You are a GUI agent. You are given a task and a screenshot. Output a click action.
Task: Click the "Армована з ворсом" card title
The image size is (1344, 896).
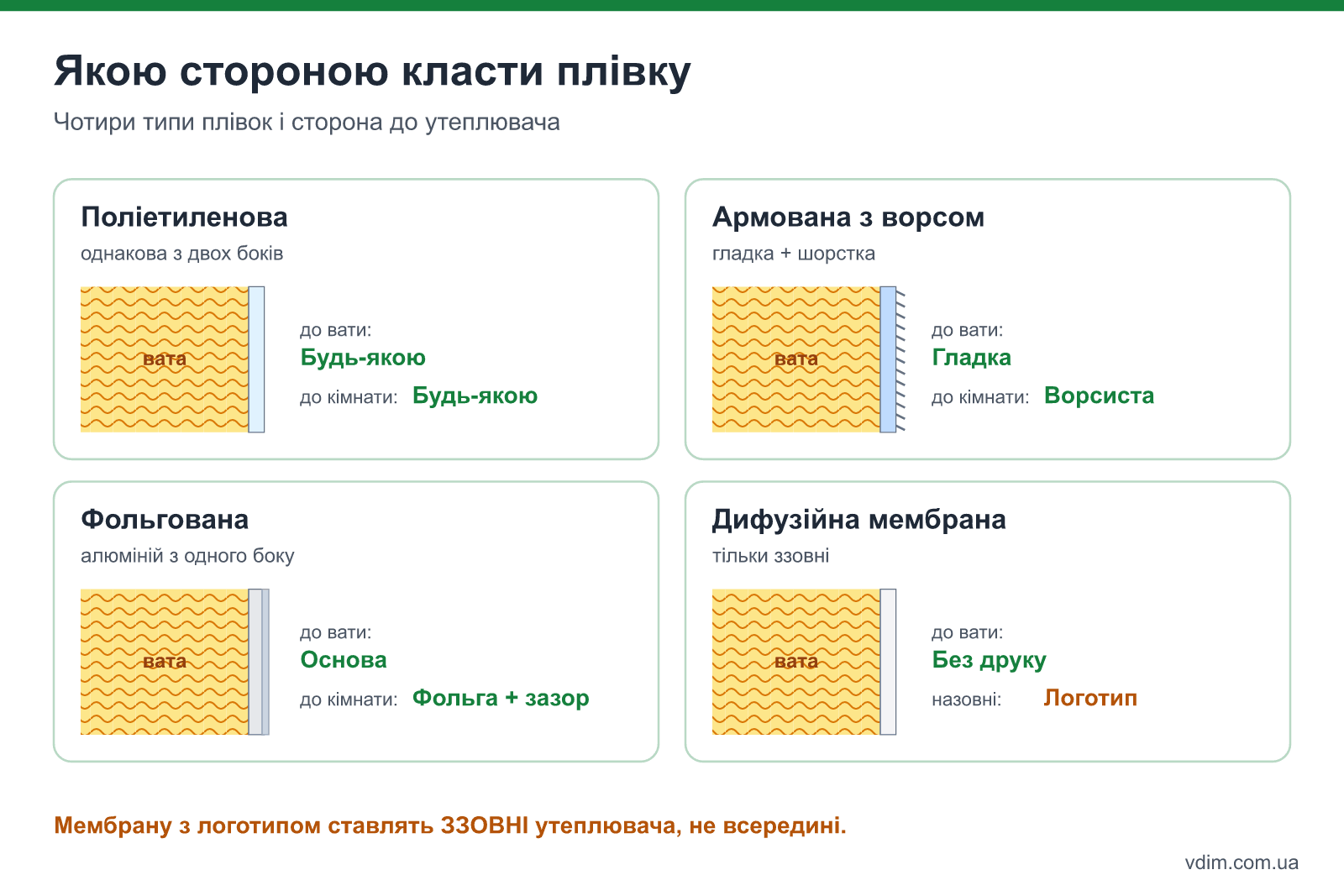[x=848, y=217]
